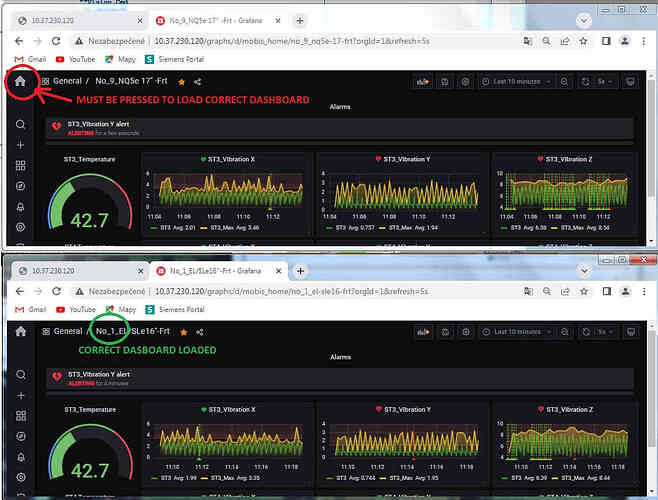
Task: Open dashboard settings gear in top window
Action: (465, 82)
